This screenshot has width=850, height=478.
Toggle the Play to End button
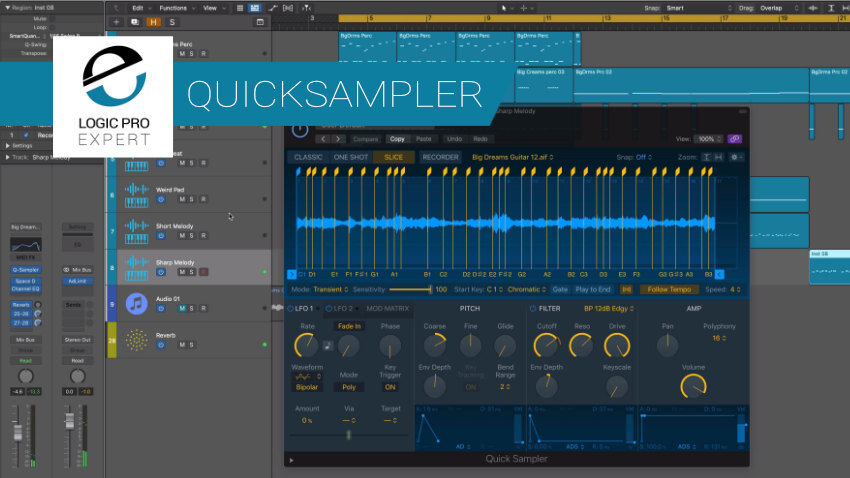pyautogui.click(x=593, y=289)
